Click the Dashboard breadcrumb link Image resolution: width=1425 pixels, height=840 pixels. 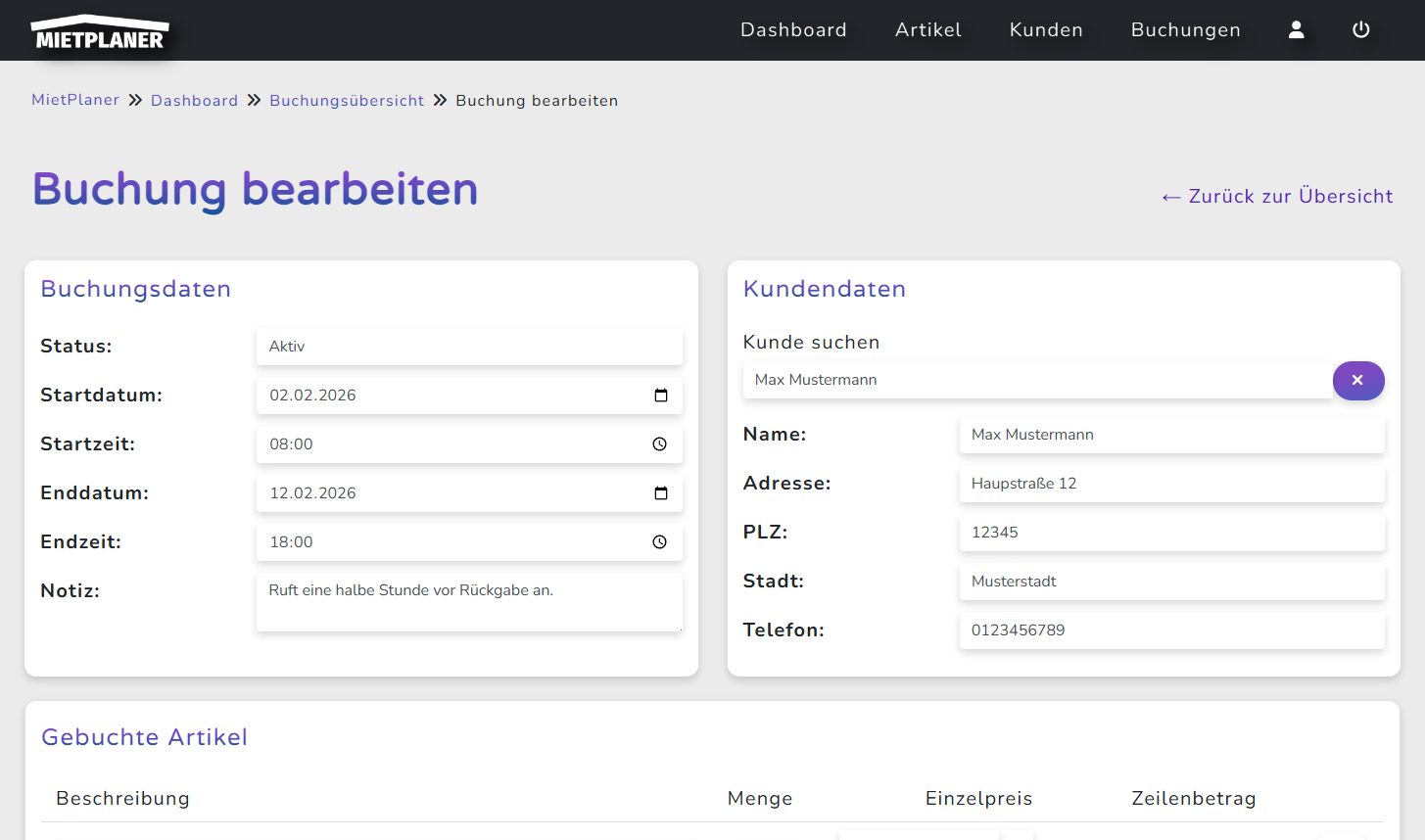click(x=194, y=100)
